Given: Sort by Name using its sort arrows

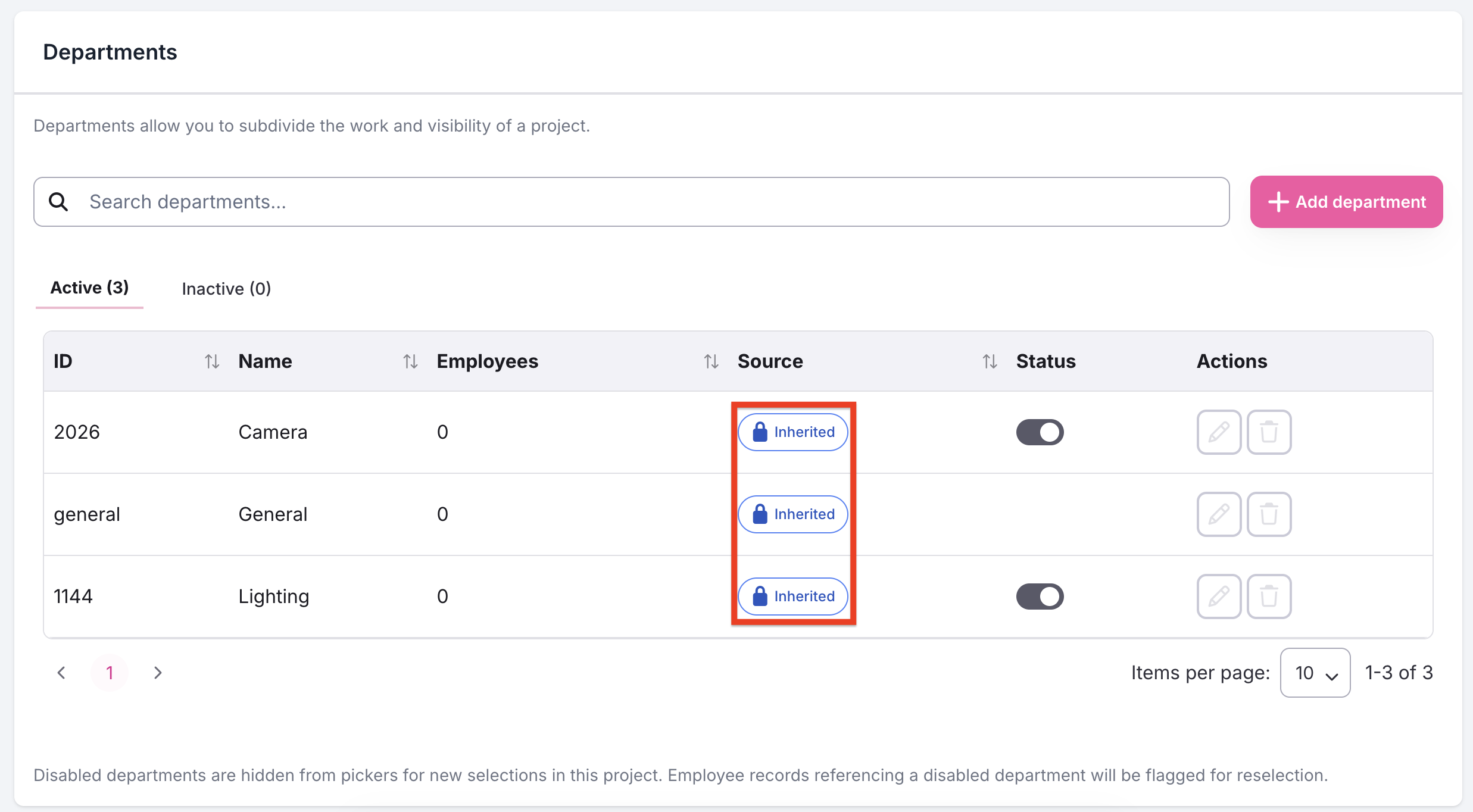Looking at the screenshot, I should coord(410,361).
